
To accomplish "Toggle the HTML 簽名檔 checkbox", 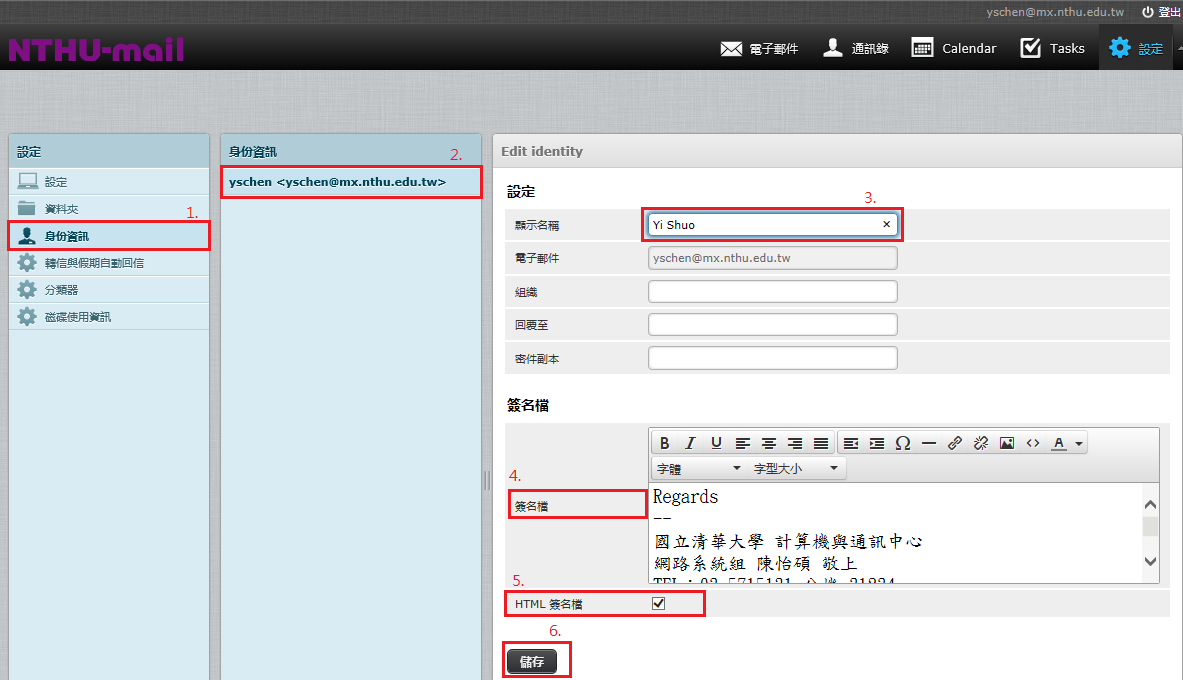I will coord(658,603).
